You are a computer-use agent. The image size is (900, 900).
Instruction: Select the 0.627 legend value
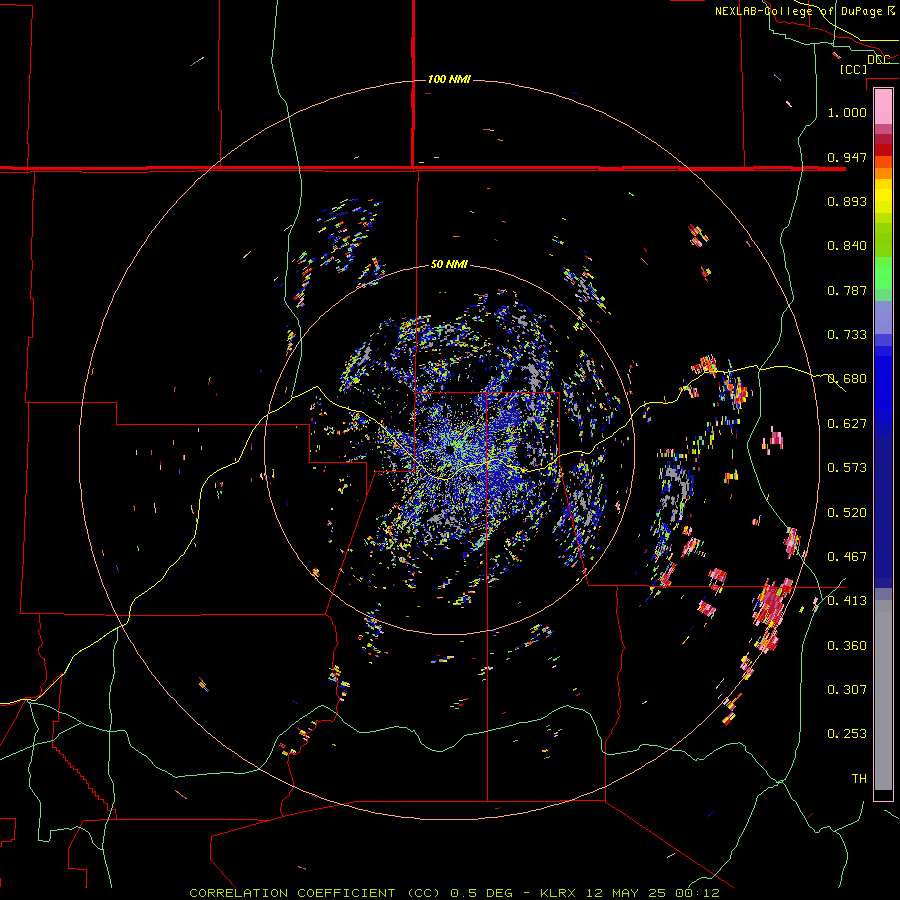847,424
